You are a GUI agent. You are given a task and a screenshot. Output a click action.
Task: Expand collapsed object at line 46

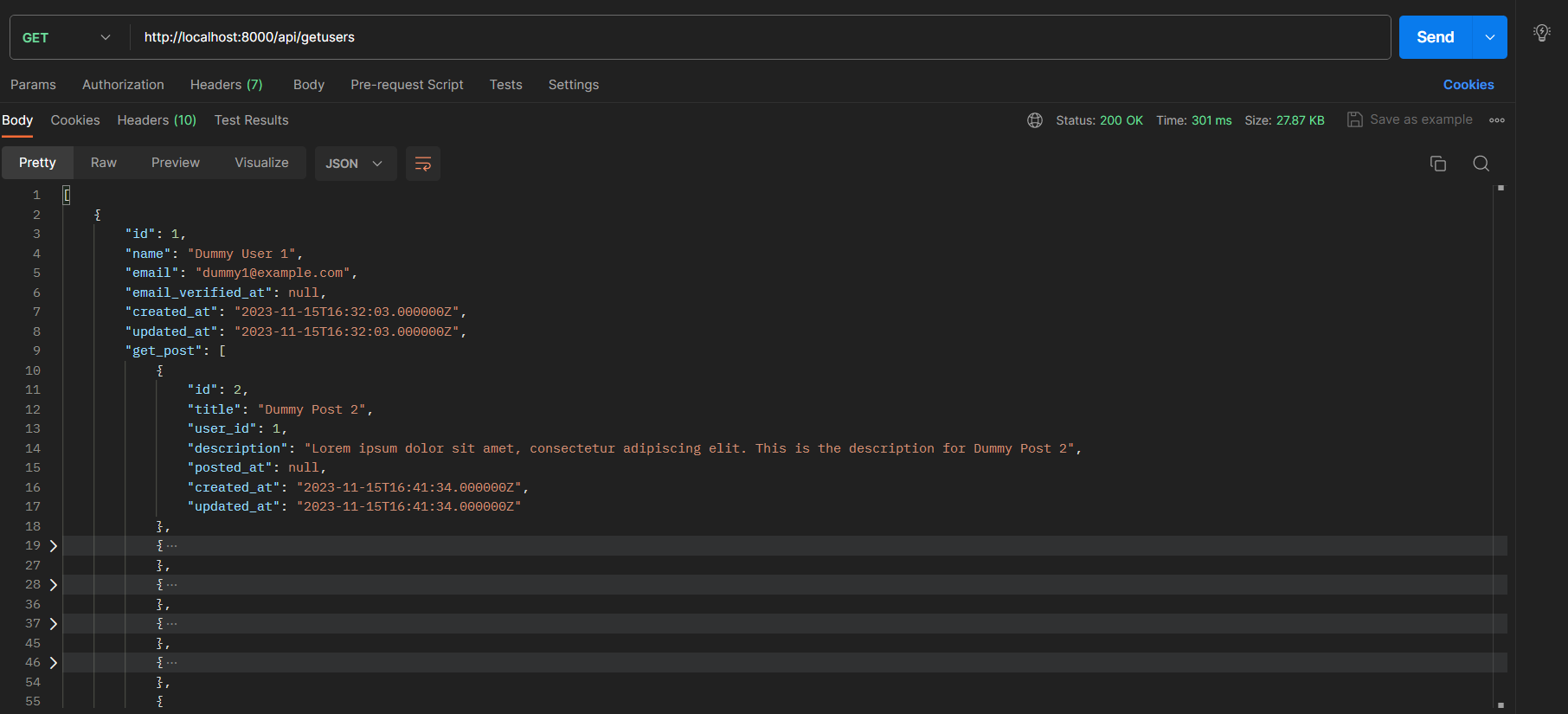(54, 663)
